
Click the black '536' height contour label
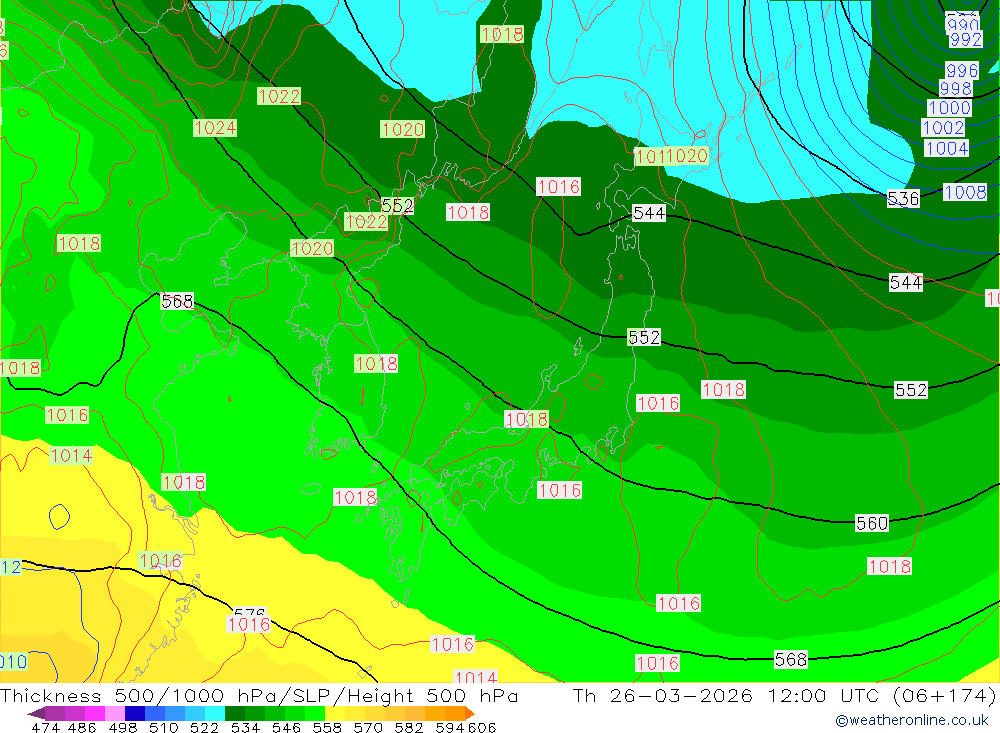coord(903,198)
